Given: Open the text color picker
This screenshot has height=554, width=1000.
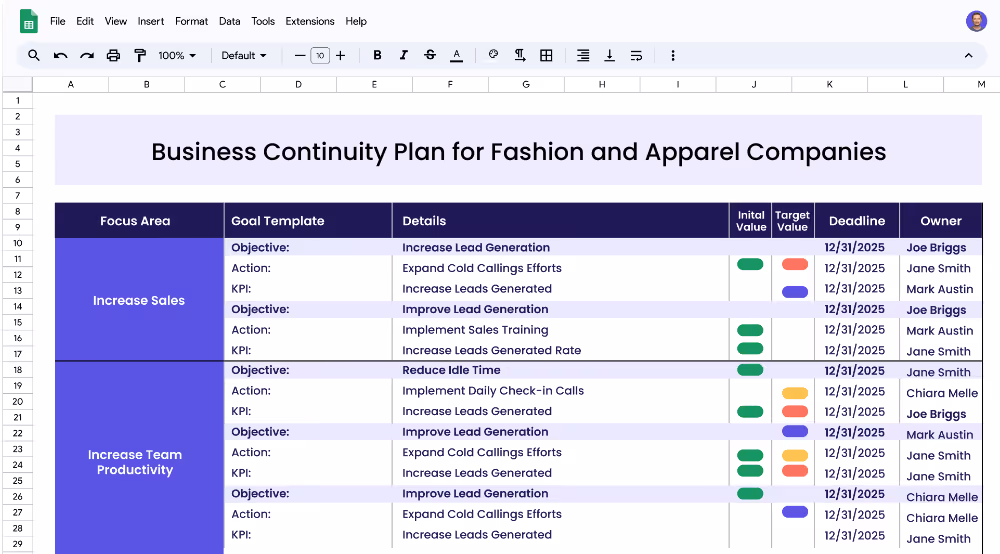Looking at the screenshot, I should 456,56.
